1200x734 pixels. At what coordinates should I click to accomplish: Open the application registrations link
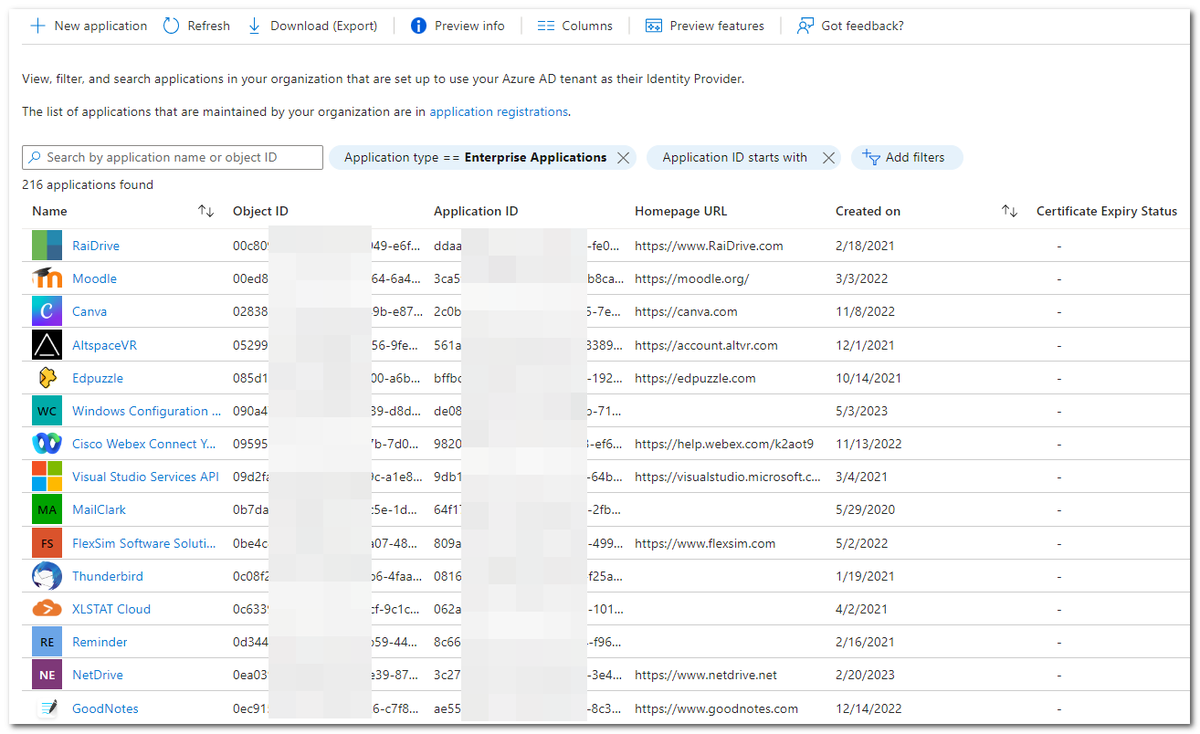point(498,112)
